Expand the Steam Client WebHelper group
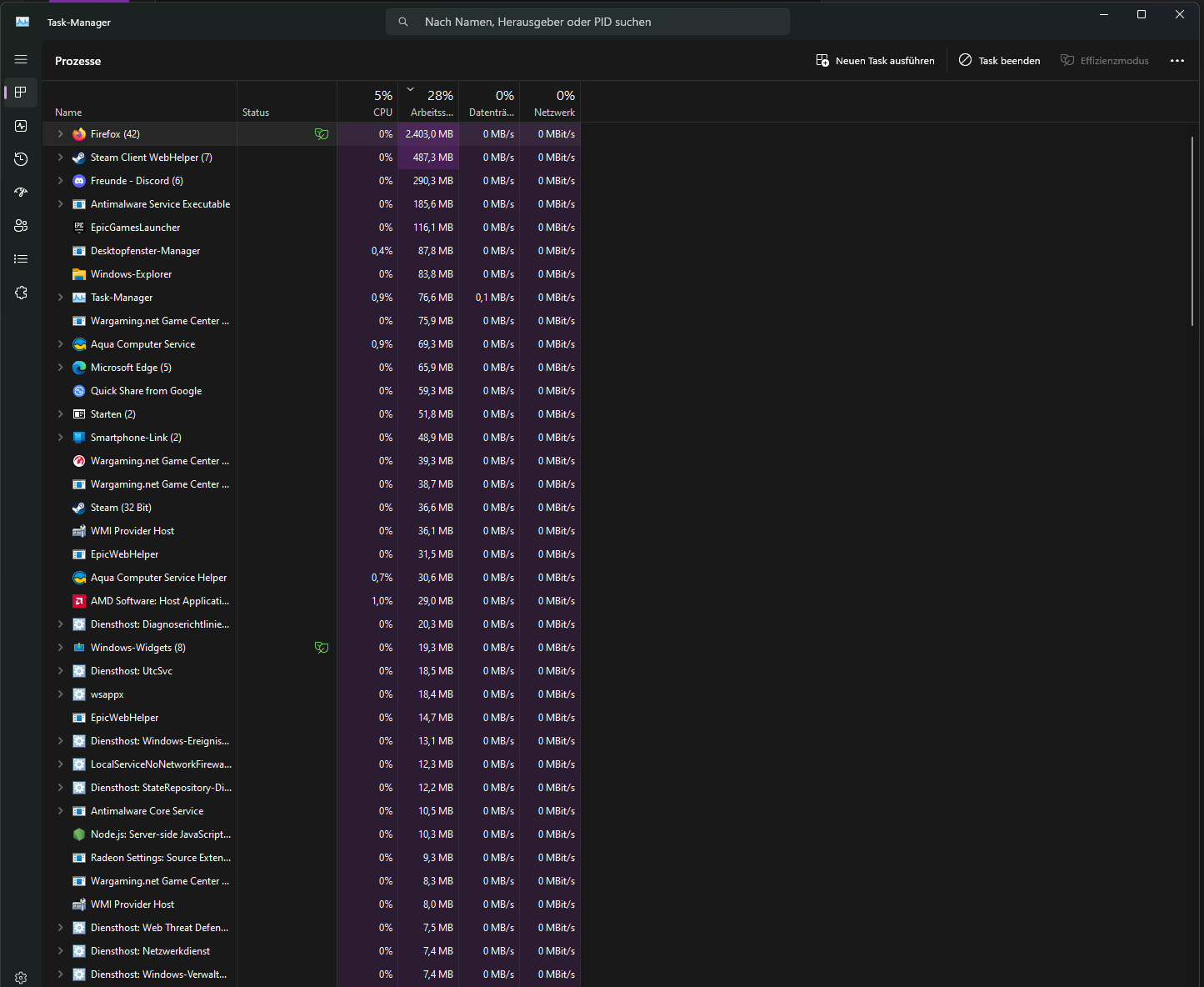This screenshot has height=987, width=1204. pyautogui.click(x=60, y=158)
